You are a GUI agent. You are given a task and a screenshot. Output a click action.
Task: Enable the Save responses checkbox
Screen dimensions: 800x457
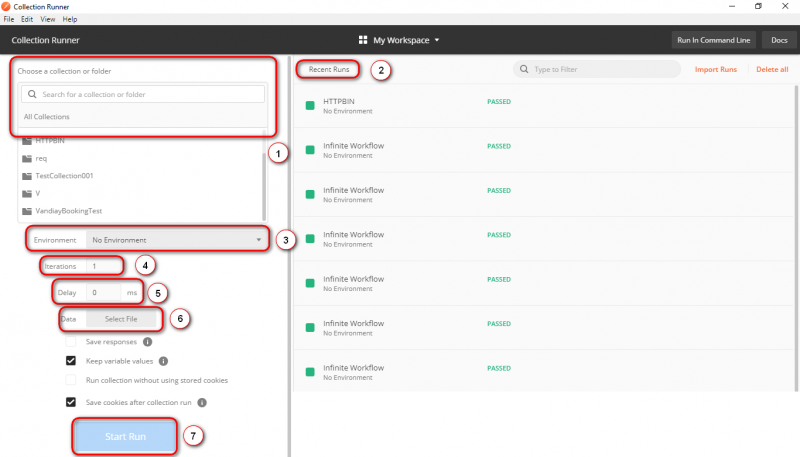[71, 342]
